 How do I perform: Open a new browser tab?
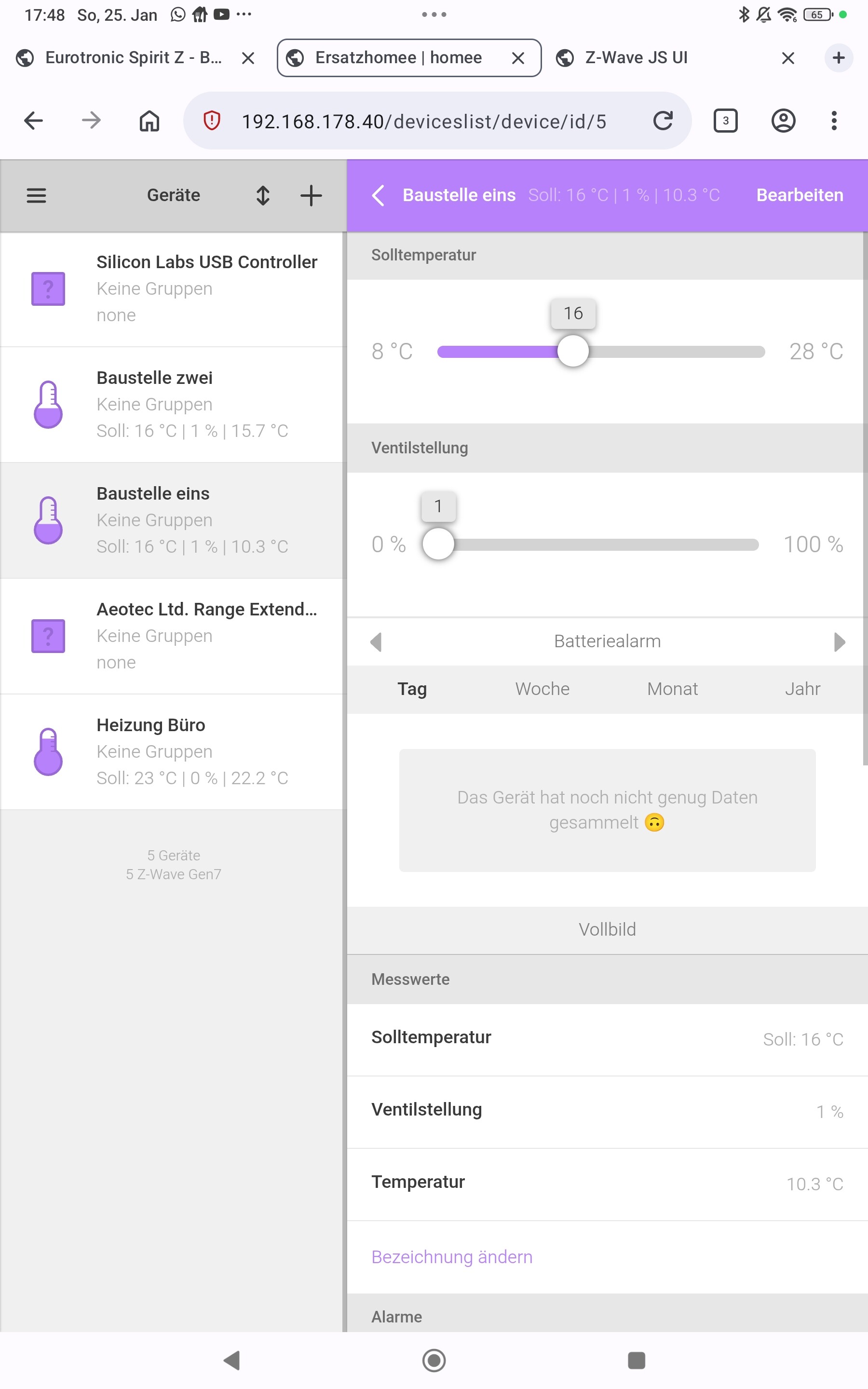pos(838,57)
